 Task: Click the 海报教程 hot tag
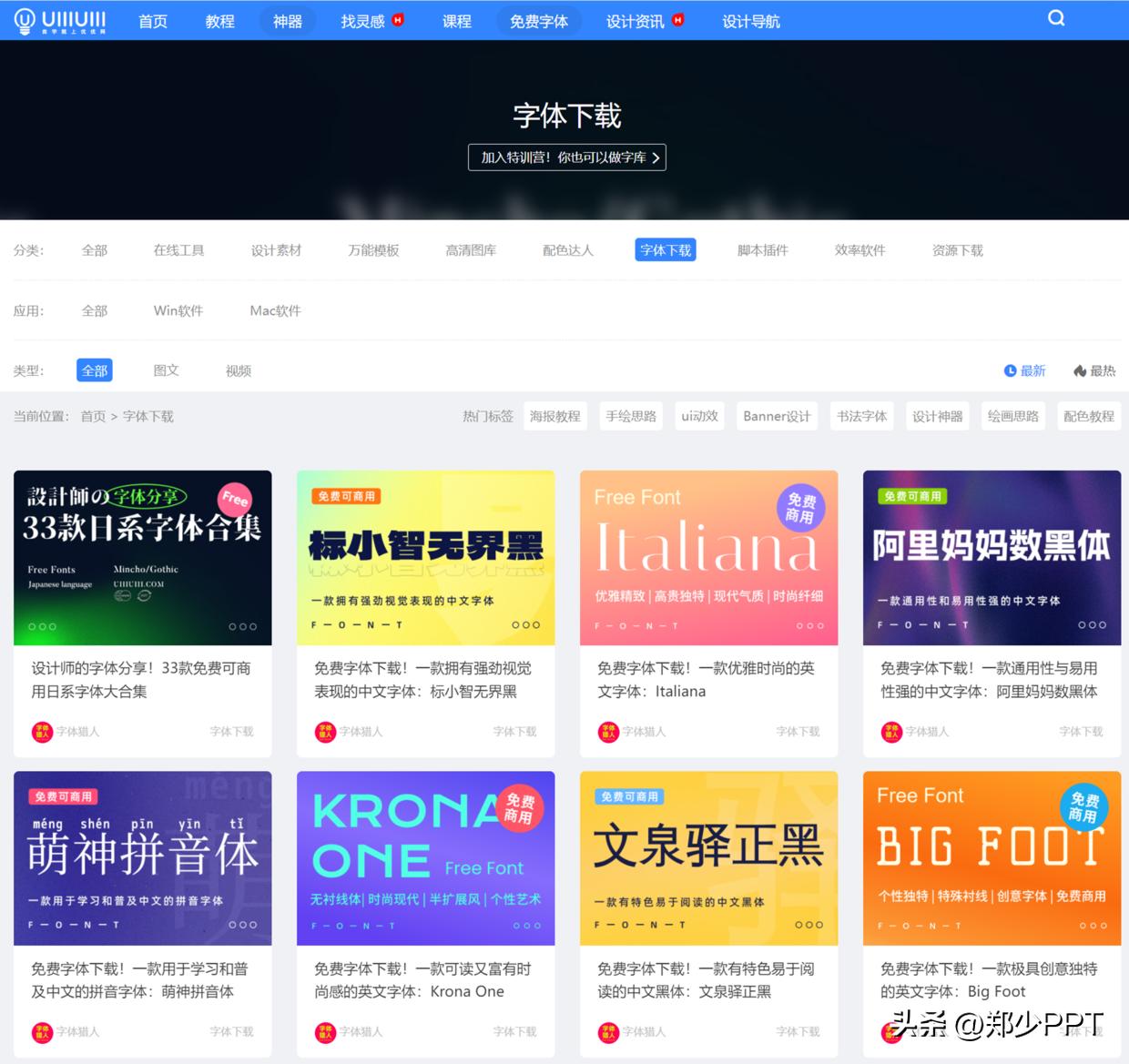(554, 416)
